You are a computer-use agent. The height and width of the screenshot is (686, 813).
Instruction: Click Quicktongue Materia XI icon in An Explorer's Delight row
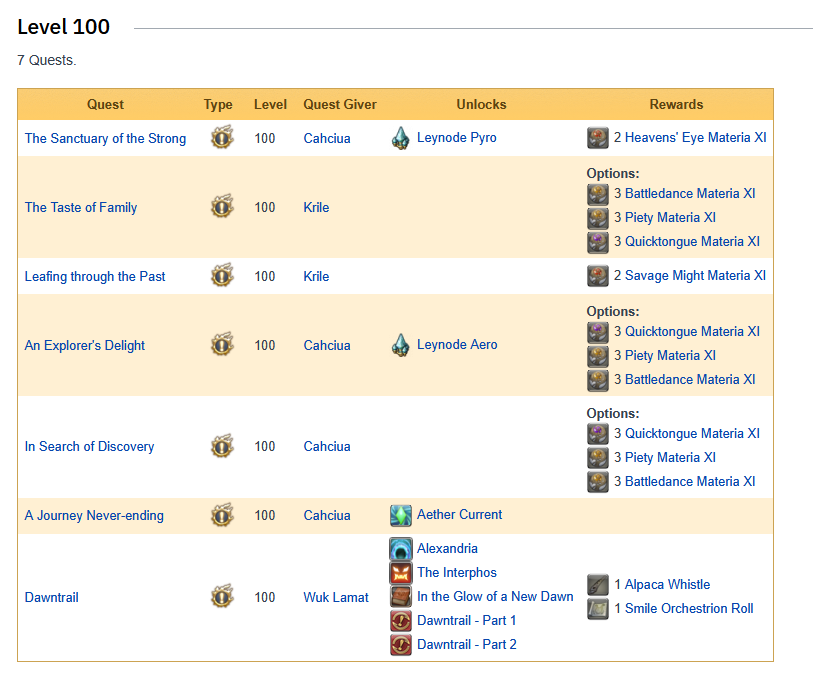598,332
